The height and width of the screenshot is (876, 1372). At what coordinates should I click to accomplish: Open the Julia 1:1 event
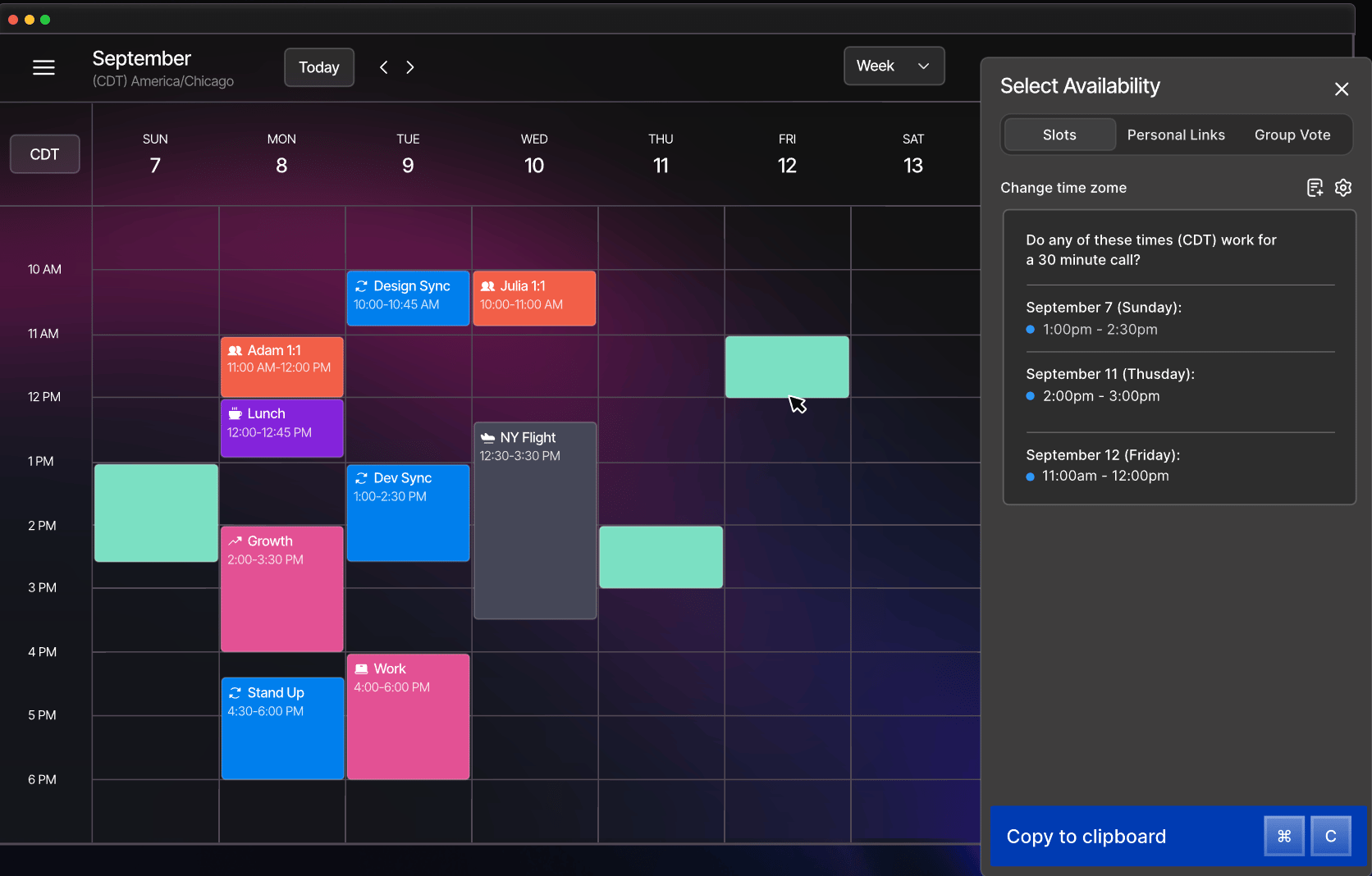click(x=534, y=298)
